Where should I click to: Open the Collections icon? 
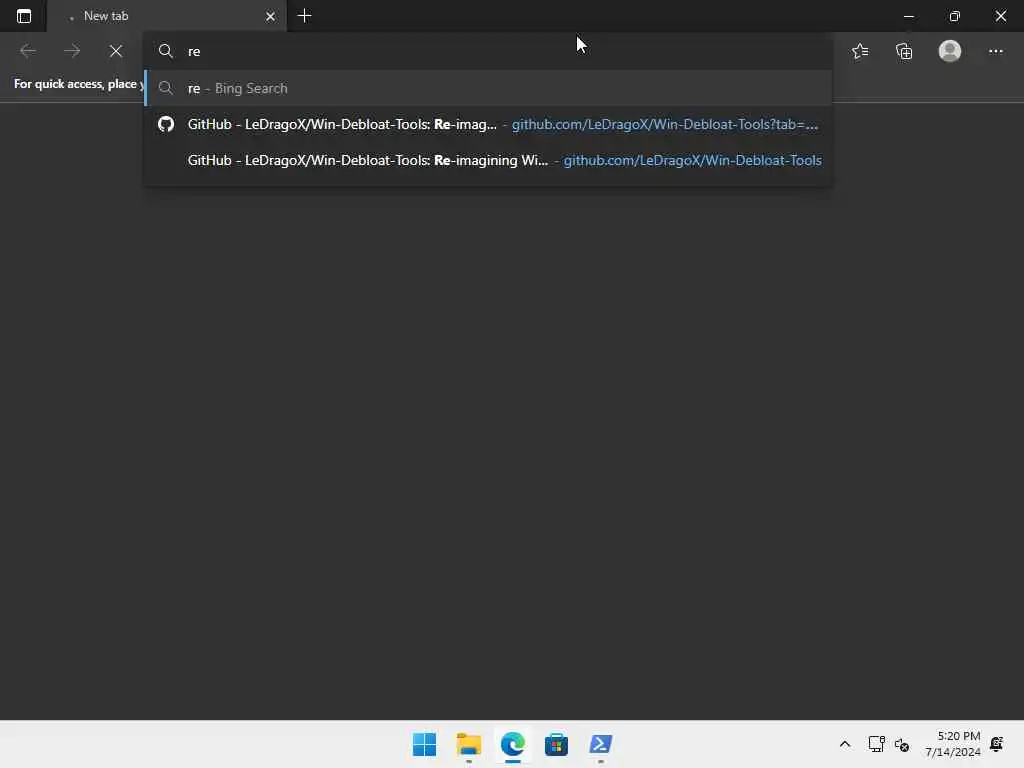pos(904,51)
